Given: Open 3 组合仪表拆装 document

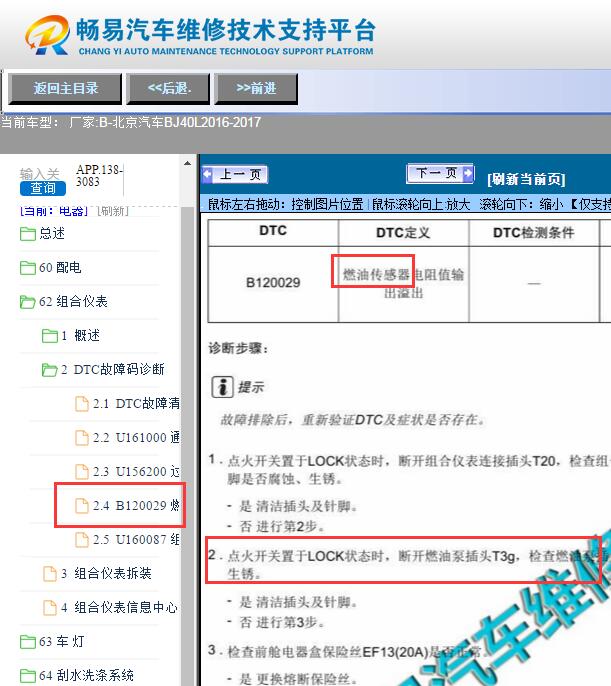Looking at the screenshot, I should 106,574.
